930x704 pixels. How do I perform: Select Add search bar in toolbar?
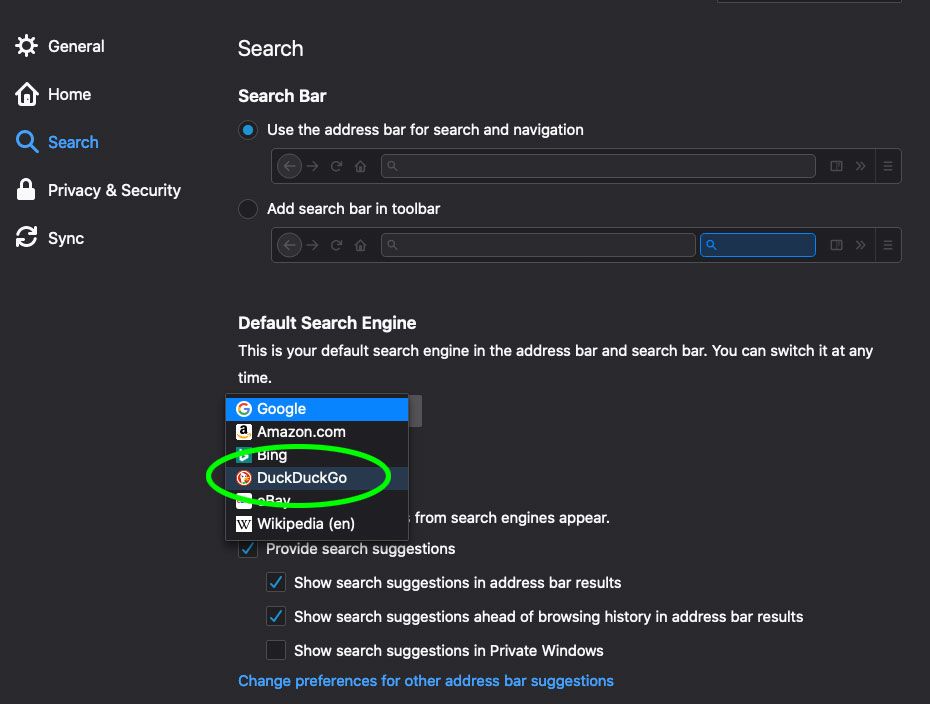tap(247, 209)
